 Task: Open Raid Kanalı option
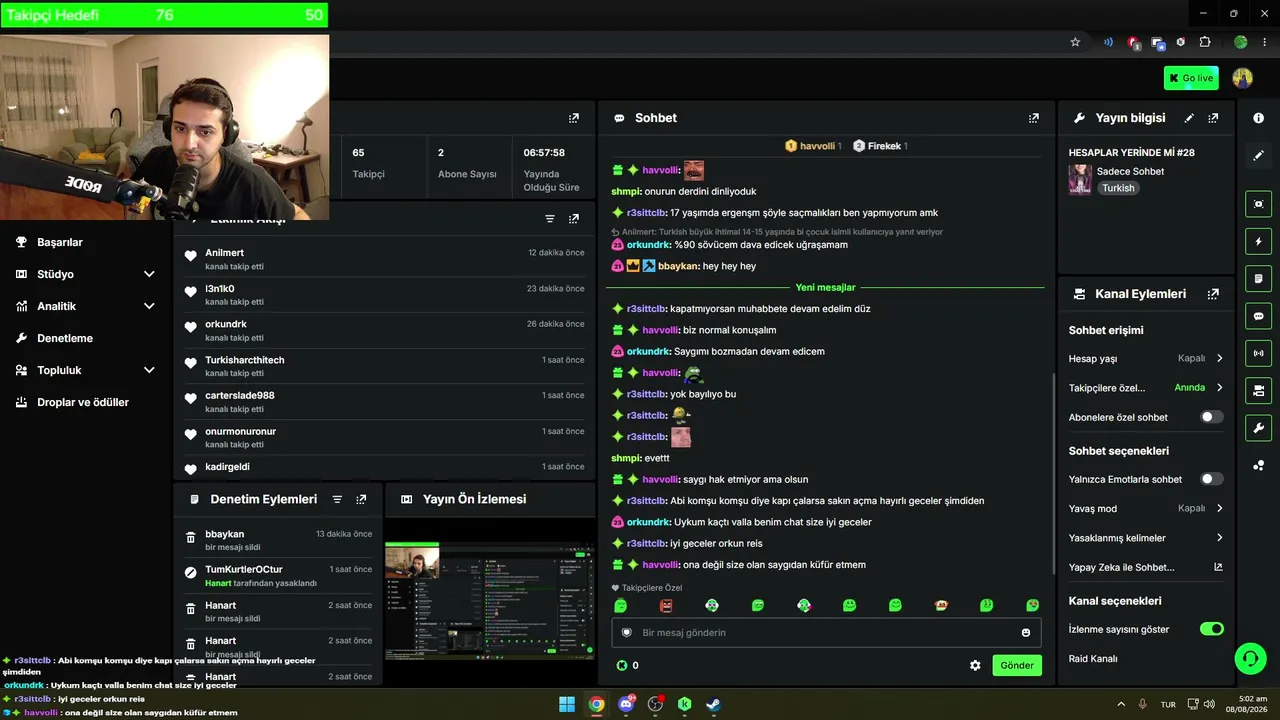[1093, 658]
